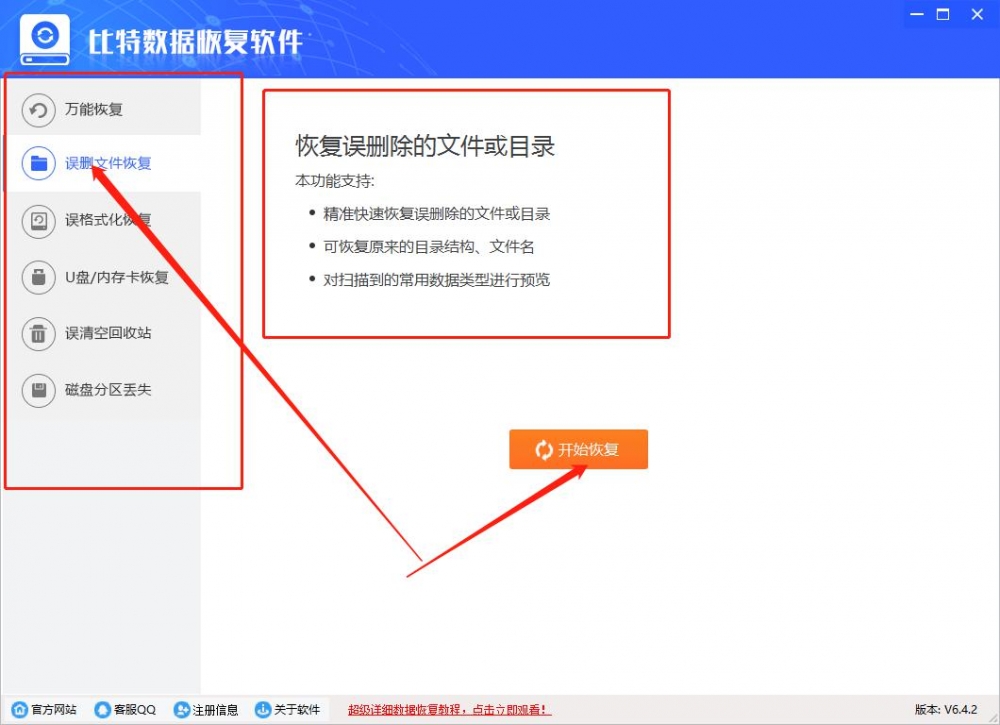Click the 误清空回收站 trash bin icon
Viewport: 1000px width, 725px height.
pyautogui.click(x=38, y=333)
